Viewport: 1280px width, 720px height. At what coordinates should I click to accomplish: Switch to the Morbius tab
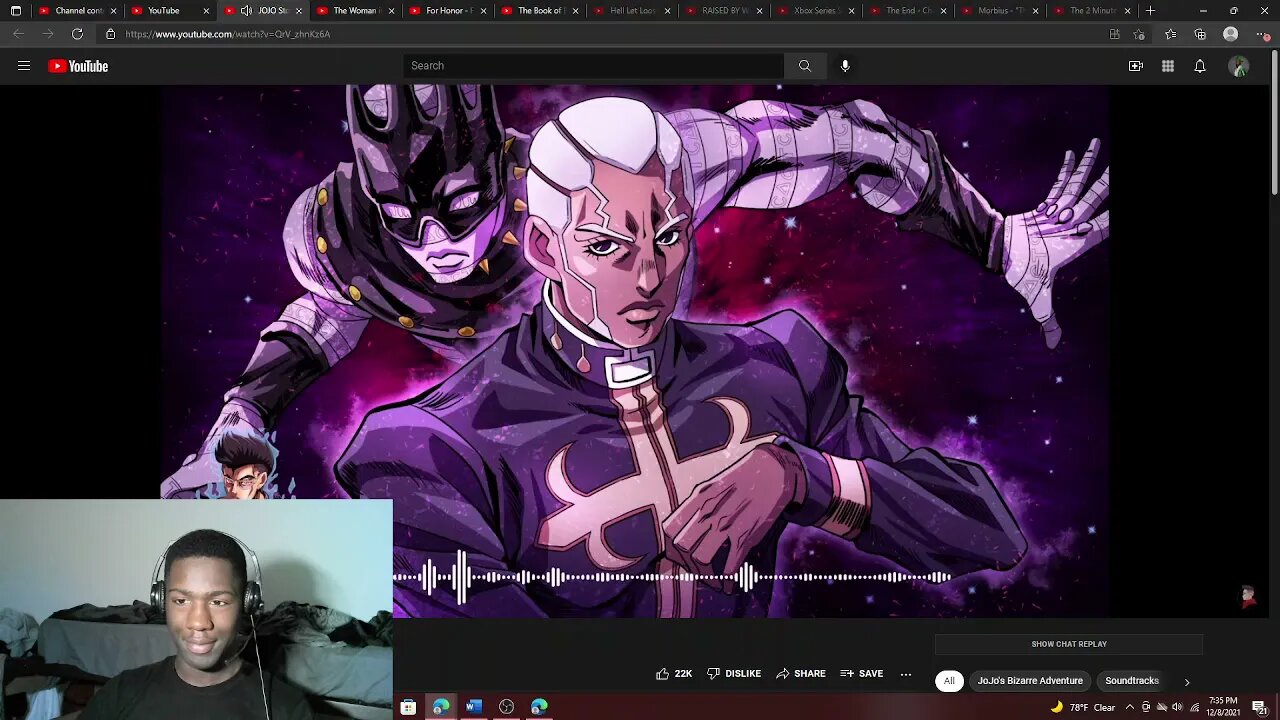1001,11
